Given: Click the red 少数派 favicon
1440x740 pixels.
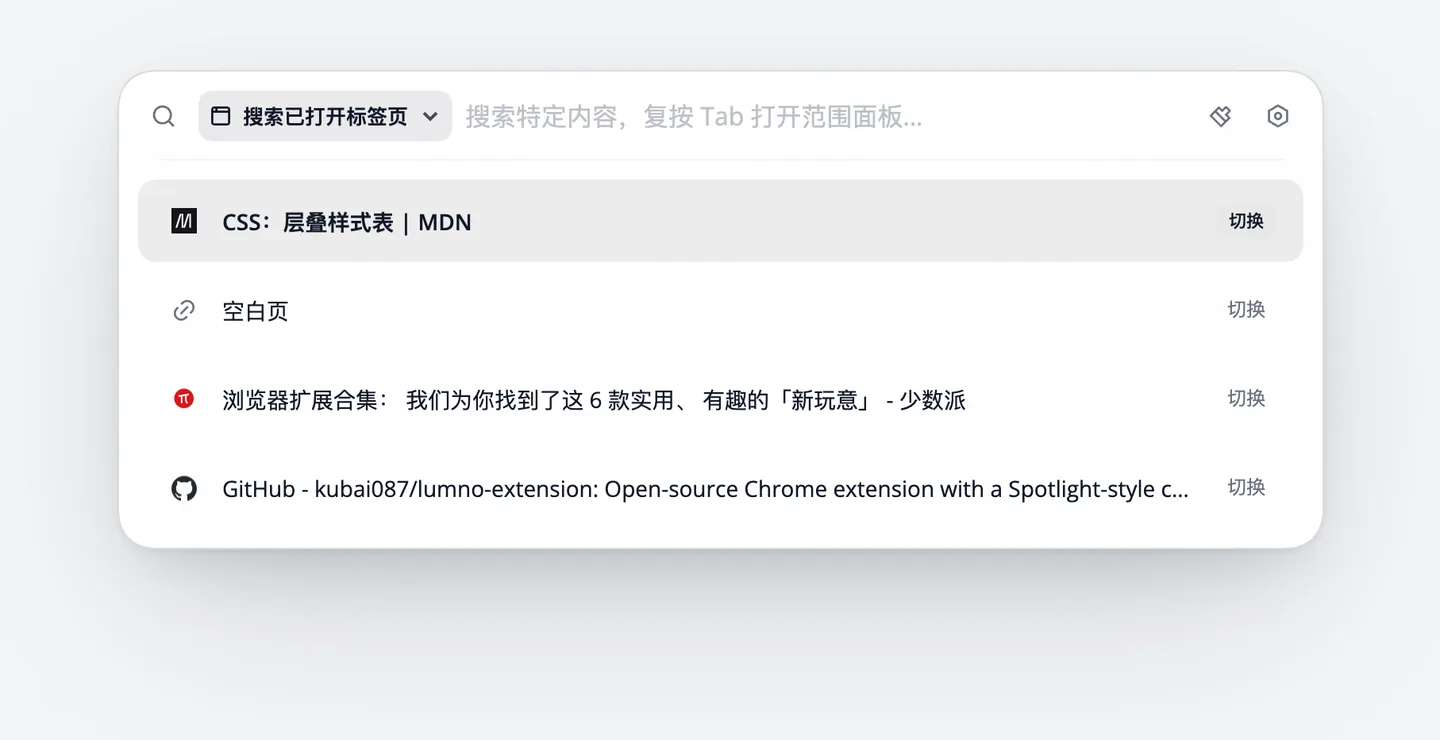Looking at the screenshot, I should (184, 399).
